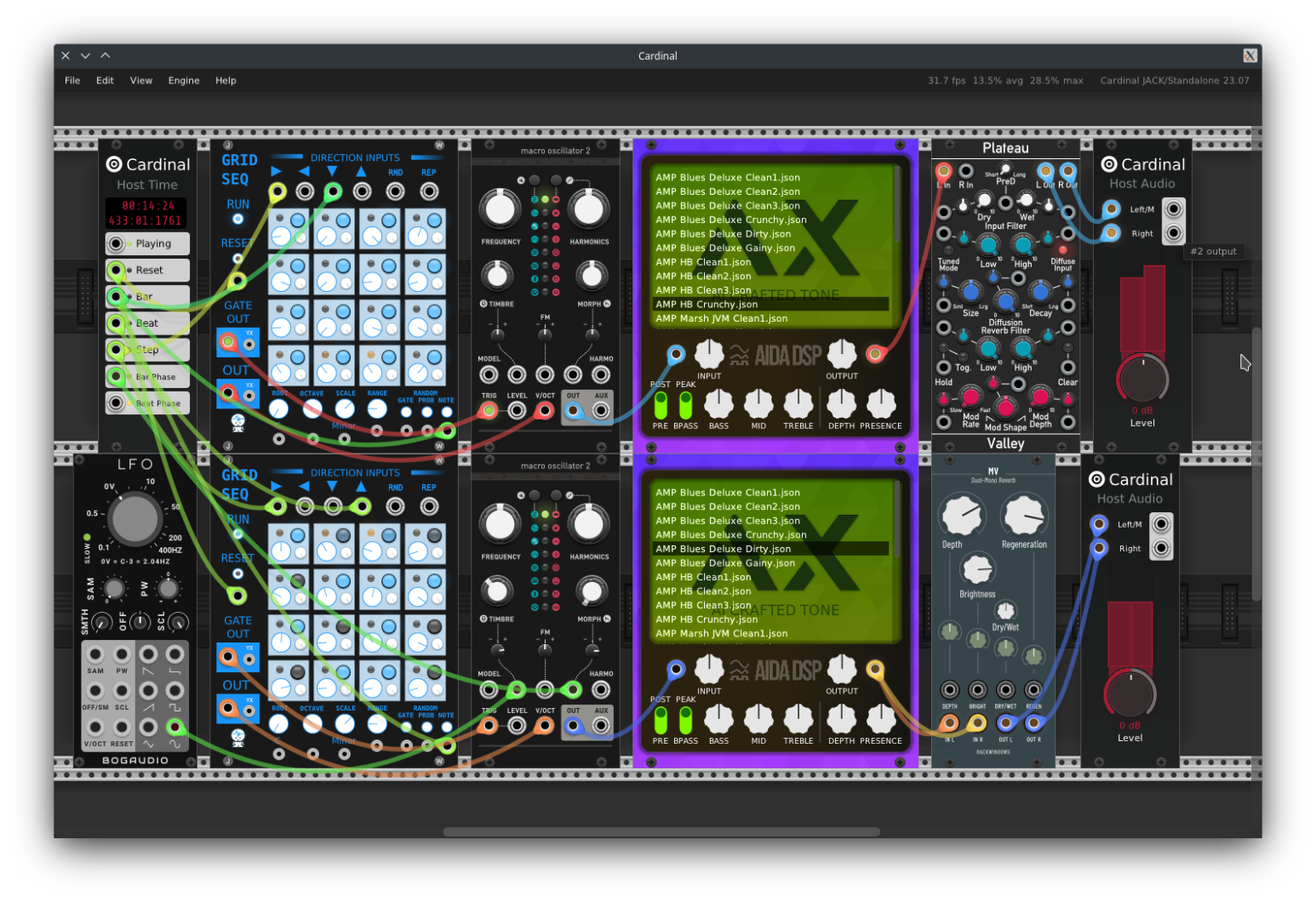This screenshot has width=1316, height=902.
Task: Toggle the PRE/POST switch on lower AIDA DSP
Action: [x=661, y=720]
